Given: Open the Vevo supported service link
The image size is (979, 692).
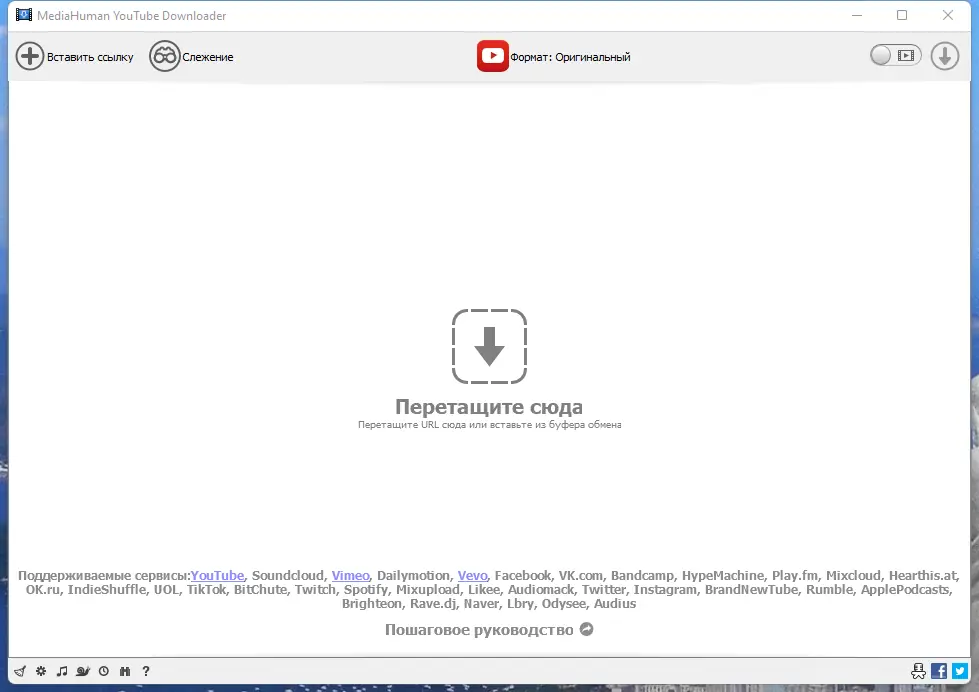Looking at the screenshot, I should coord(473,575).
